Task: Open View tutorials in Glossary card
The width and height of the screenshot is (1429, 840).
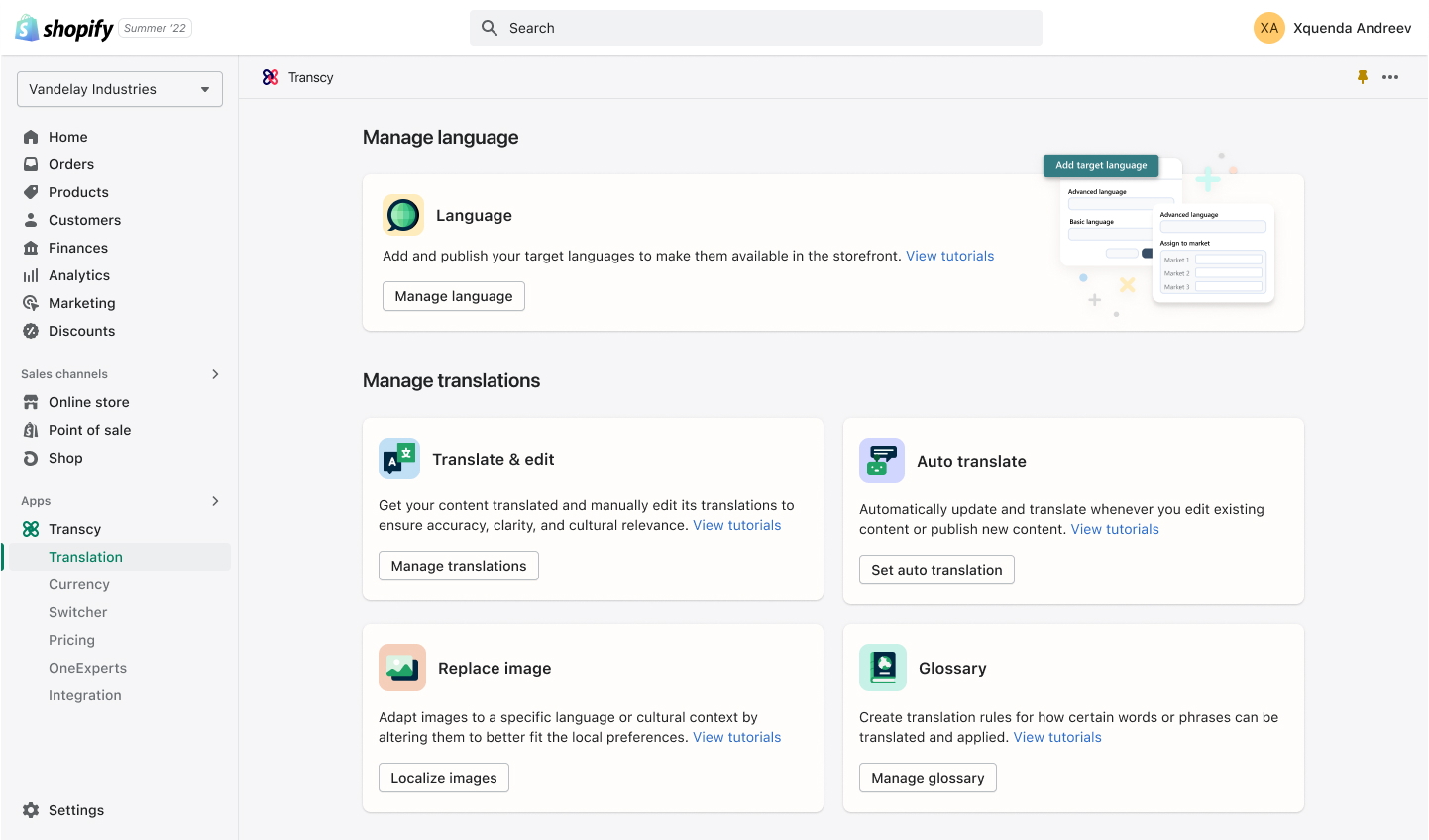Action: [x=1057, y=737]
